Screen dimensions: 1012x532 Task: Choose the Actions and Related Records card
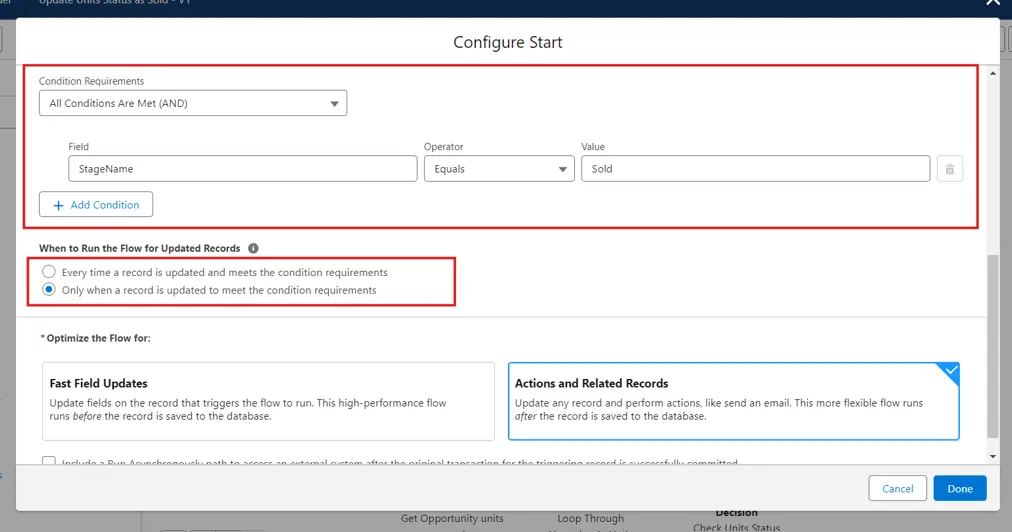point(733,401)
